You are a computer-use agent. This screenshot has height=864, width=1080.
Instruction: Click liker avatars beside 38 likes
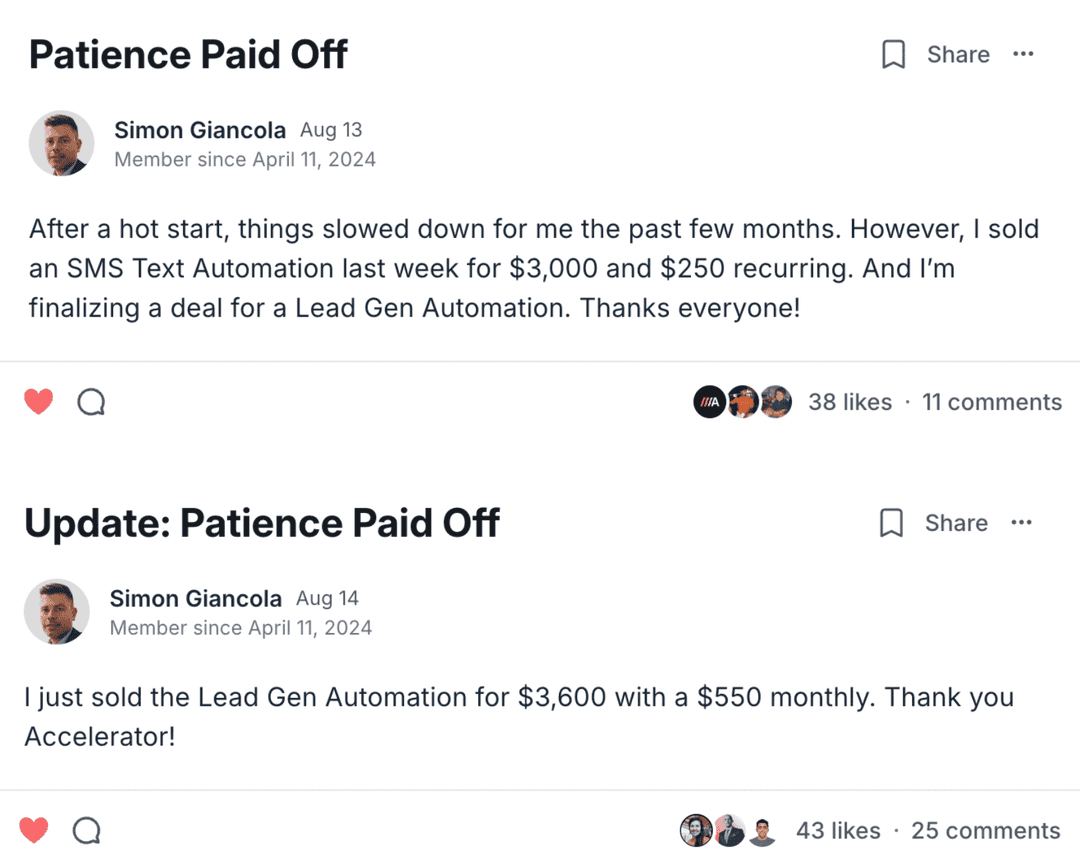(x=742, y=402)
